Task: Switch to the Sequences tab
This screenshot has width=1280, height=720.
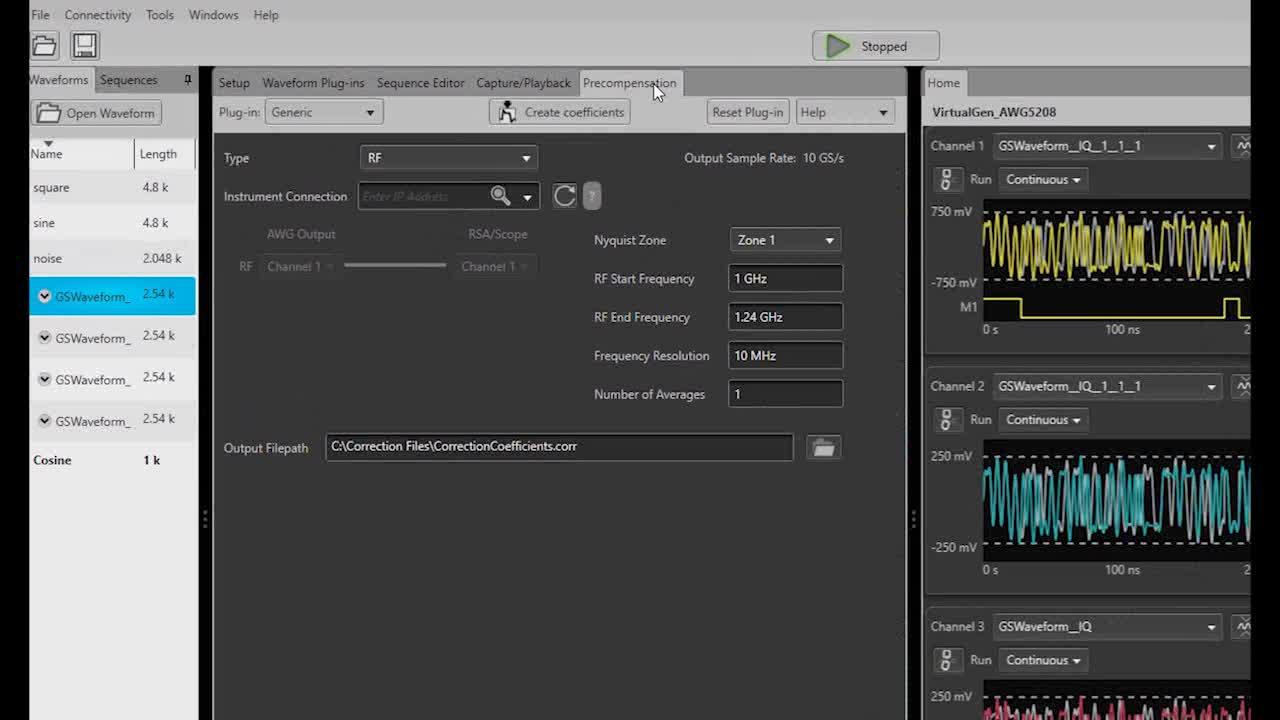Action: pyautogui.click(x=128, y=80)
